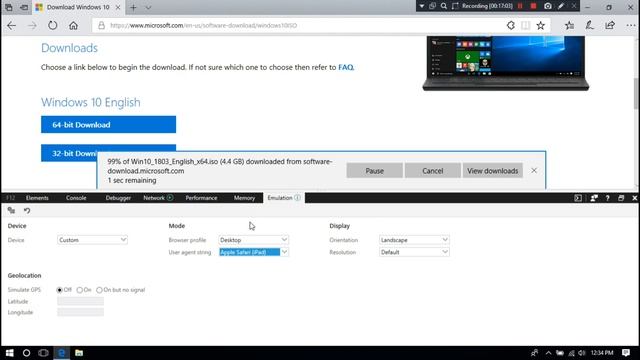
Task: Open DevTools console drawer icon
Action: [x=578, y=198]
